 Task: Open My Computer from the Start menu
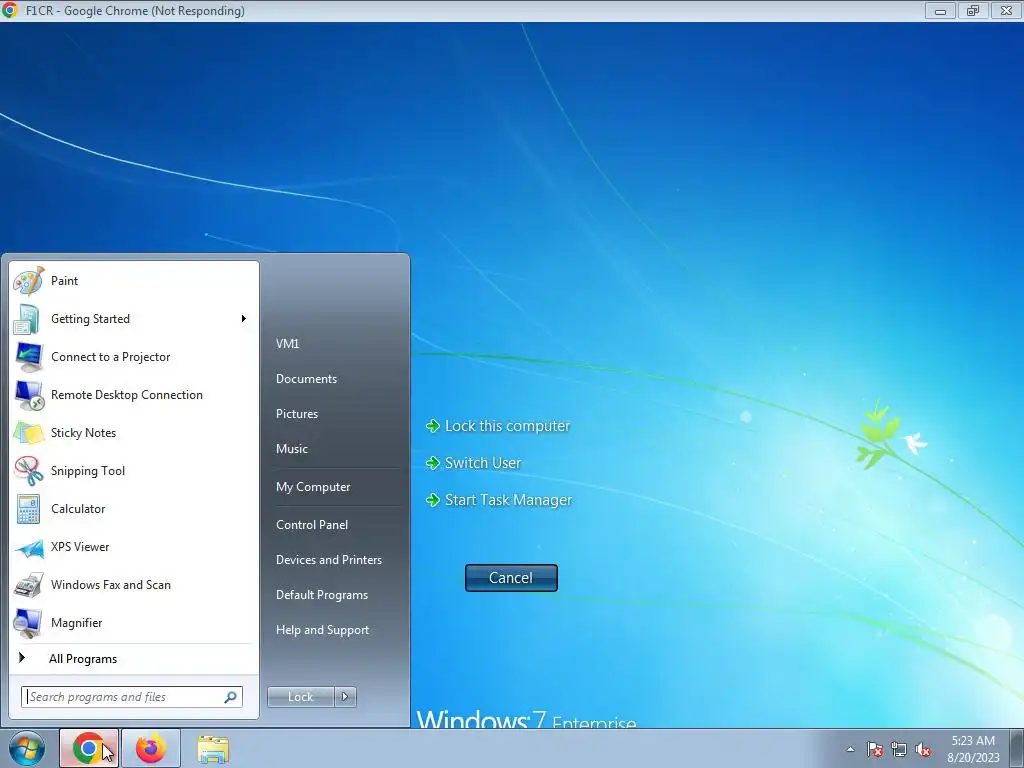coord(313,487)
